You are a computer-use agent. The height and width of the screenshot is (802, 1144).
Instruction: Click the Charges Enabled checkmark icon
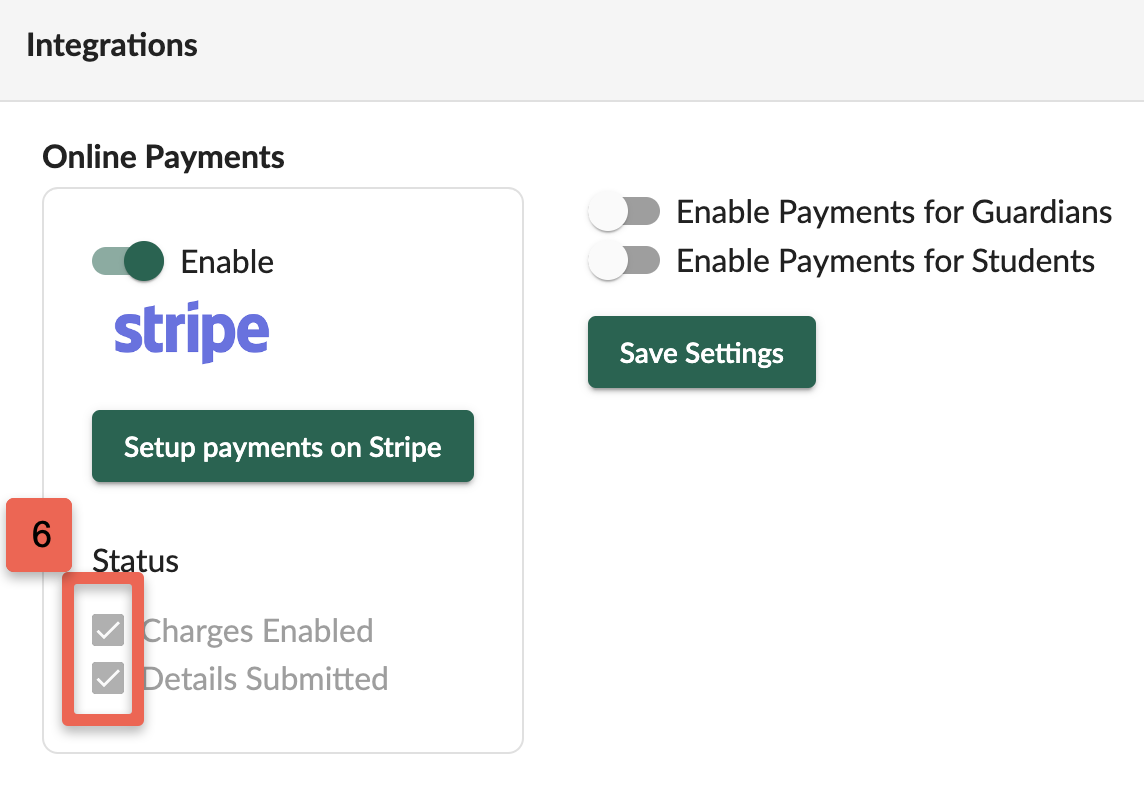[108, 631]
